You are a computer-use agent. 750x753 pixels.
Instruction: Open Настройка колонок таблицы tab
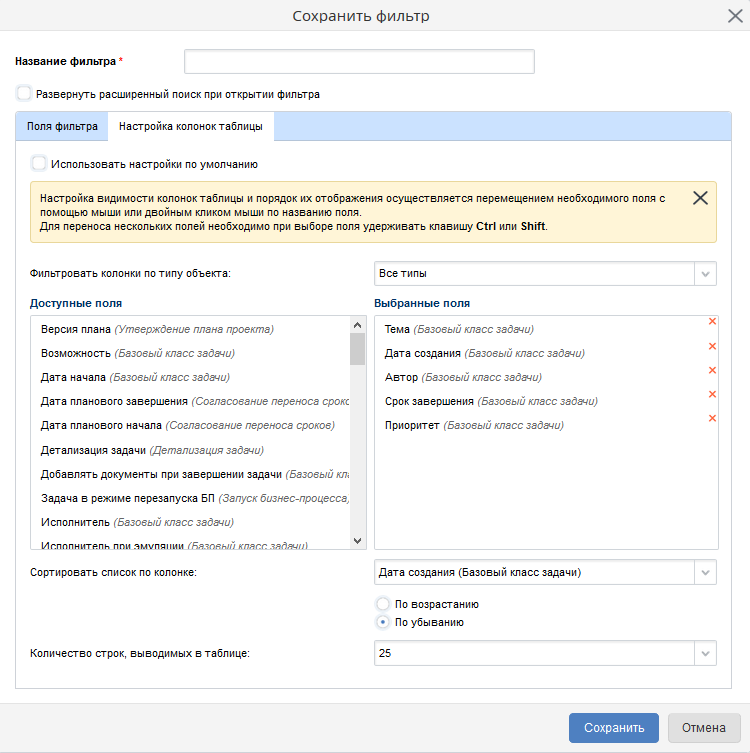tap(191, 127)
